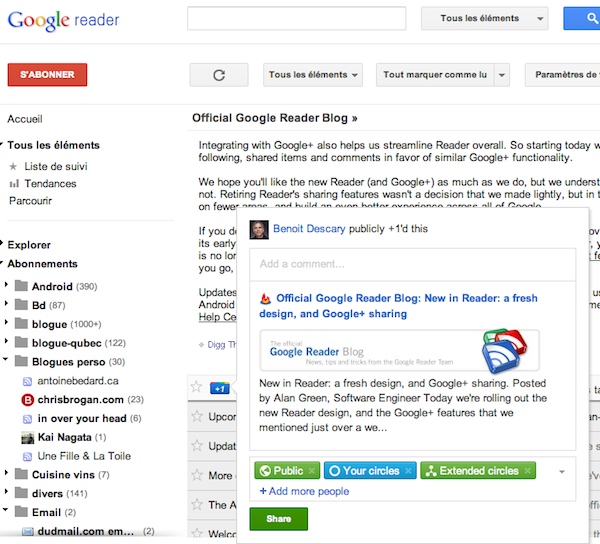Click the blue +1 button on the item
This screenshot has height=544, width=600.
click(220, 388)
